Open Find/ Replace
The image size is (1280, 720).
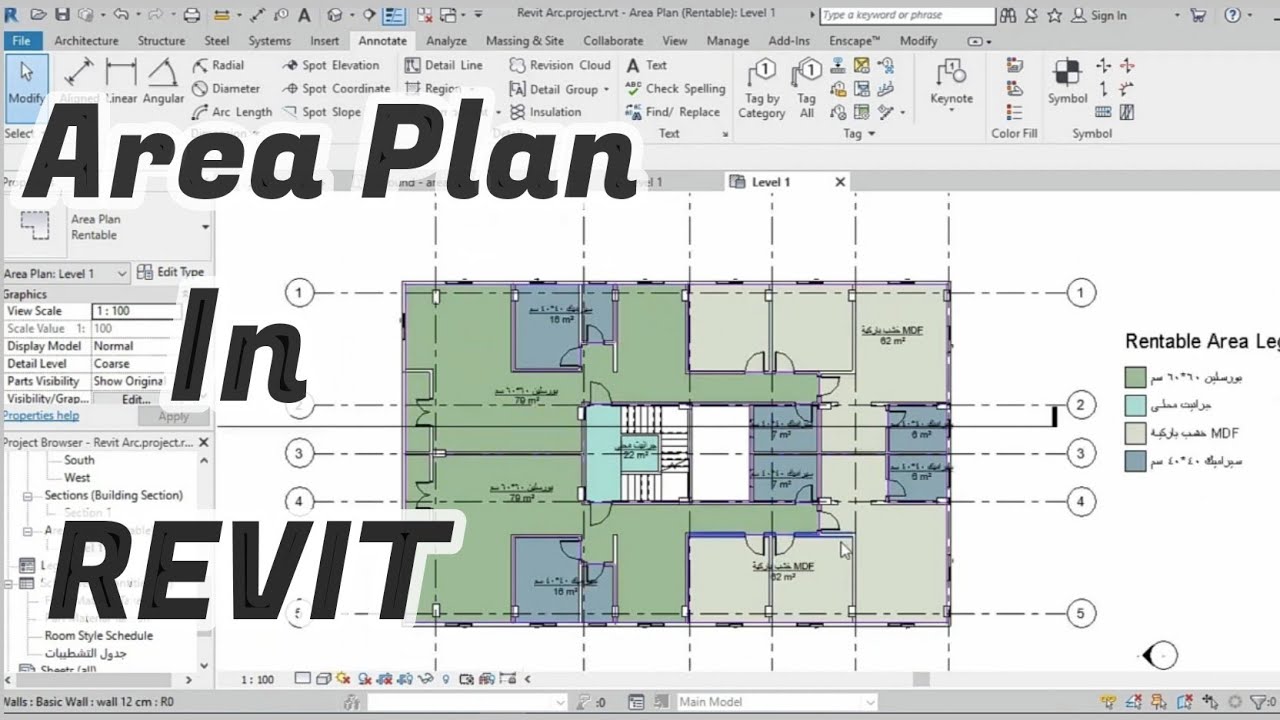(x=672, y=112)
